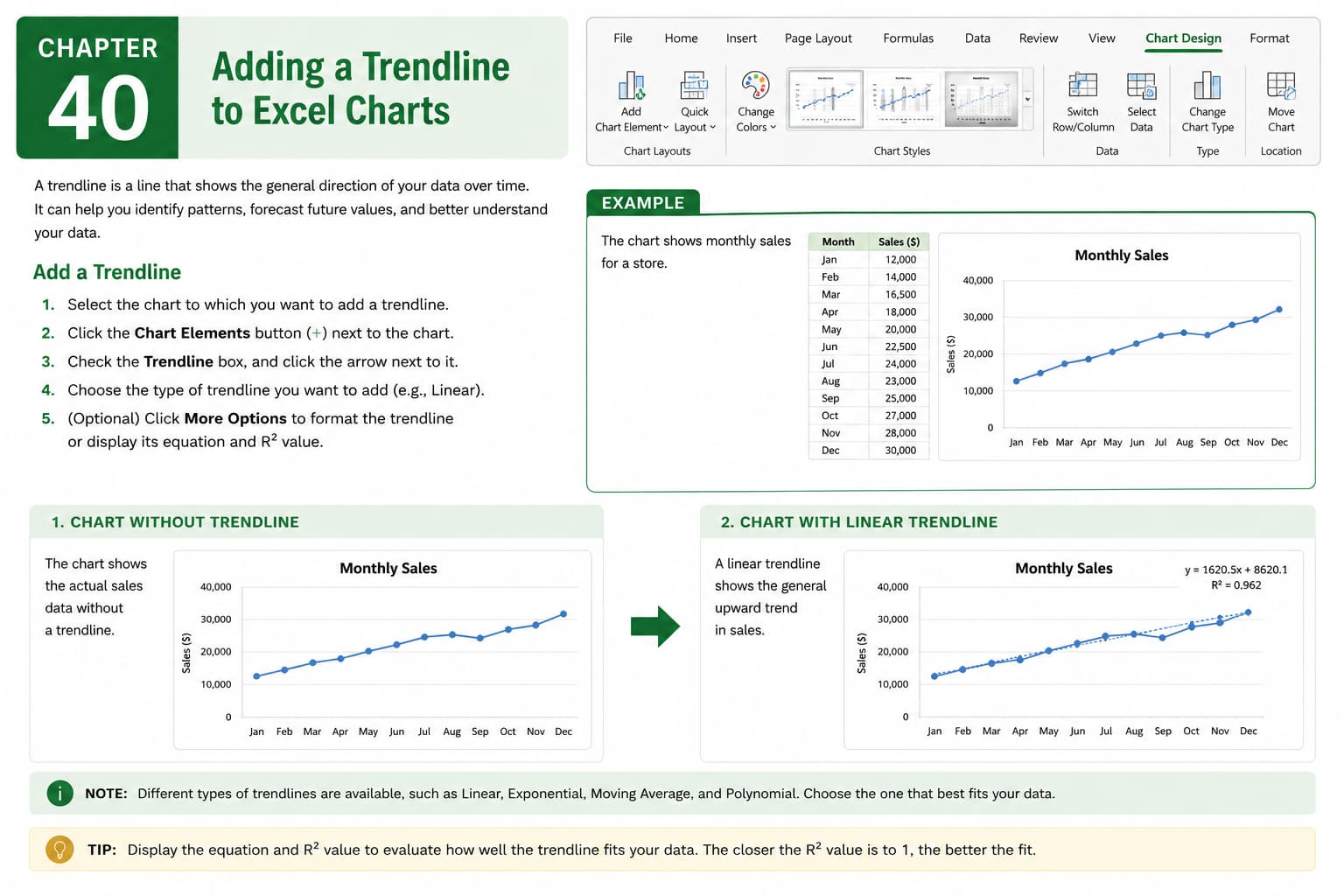The height and width of the screenshot is (896, 1344).
Task: Open the File tab
Action: point(623,38)
